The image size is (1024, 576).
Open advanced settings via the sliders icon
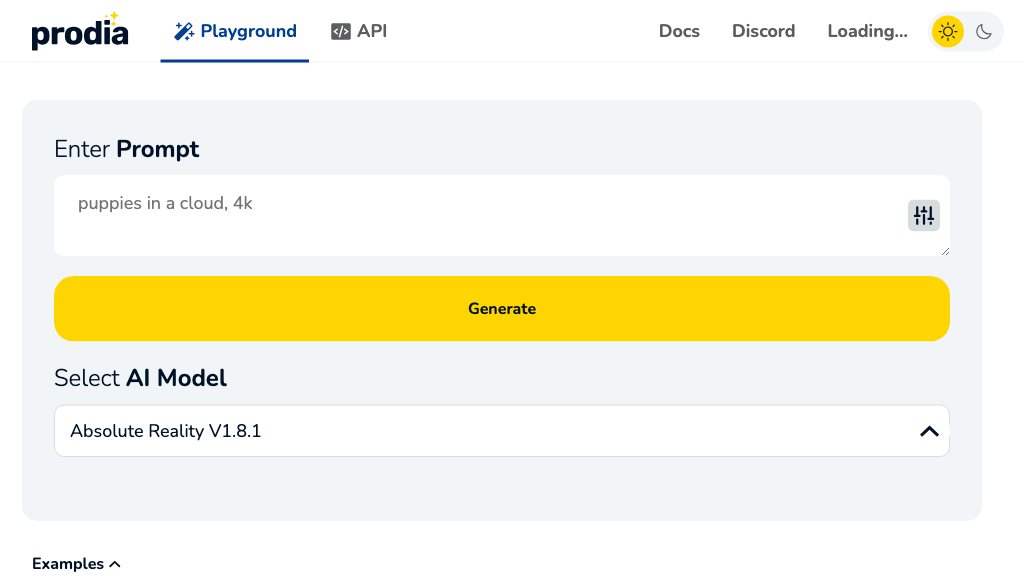923,215
